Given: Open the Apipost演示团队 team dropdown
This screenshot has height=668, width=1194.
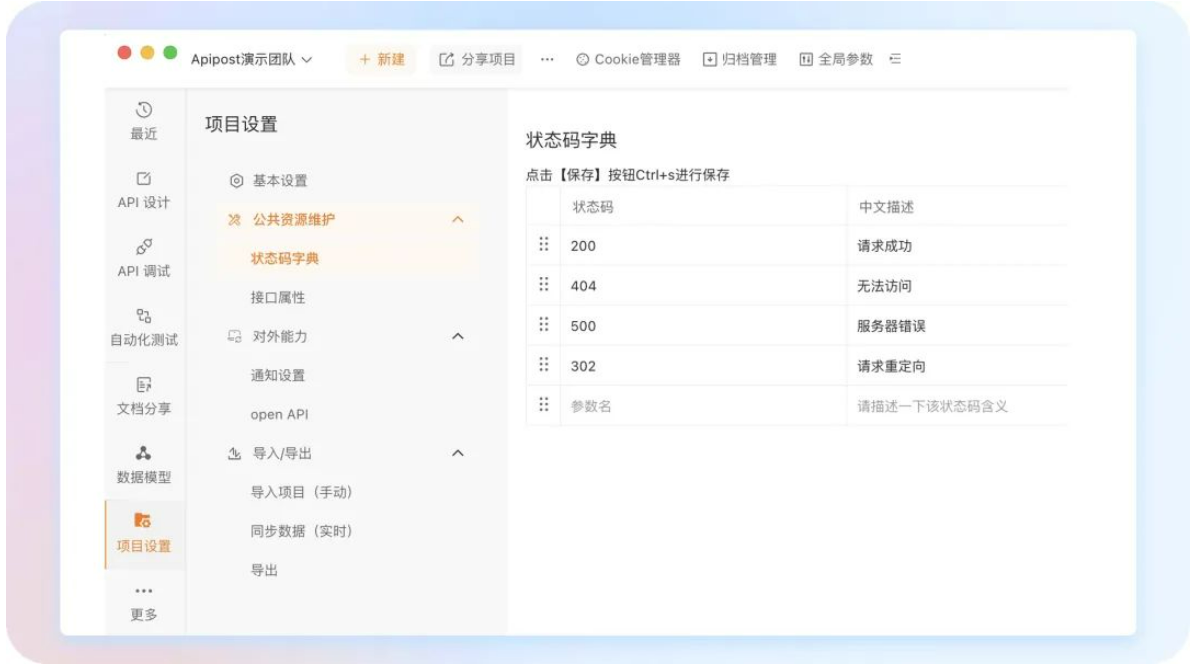Looking at the screenshot, I should tap(251, 59).
